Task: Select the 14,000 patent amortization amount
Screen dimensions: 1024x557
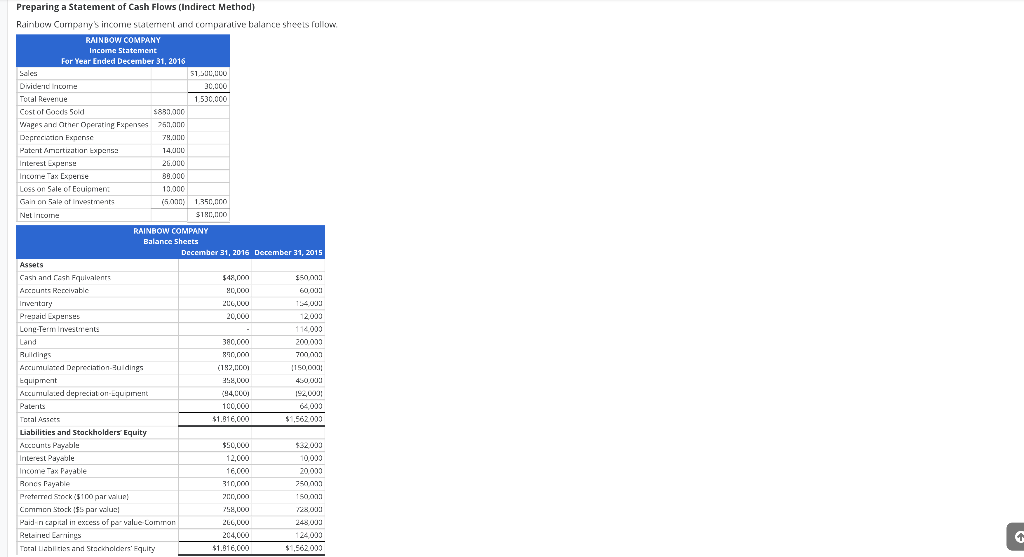Action: pyautogui.click(x=173, y=151)
